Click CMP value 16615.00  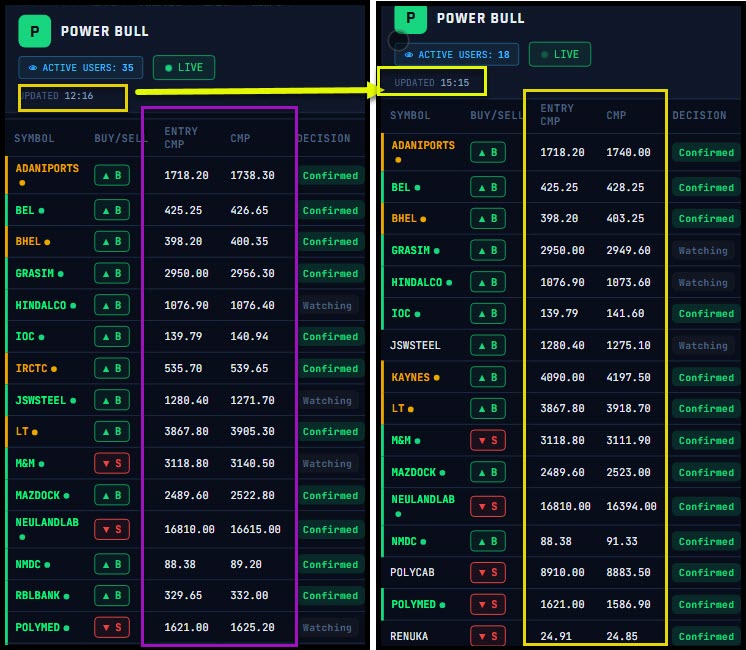255,529
